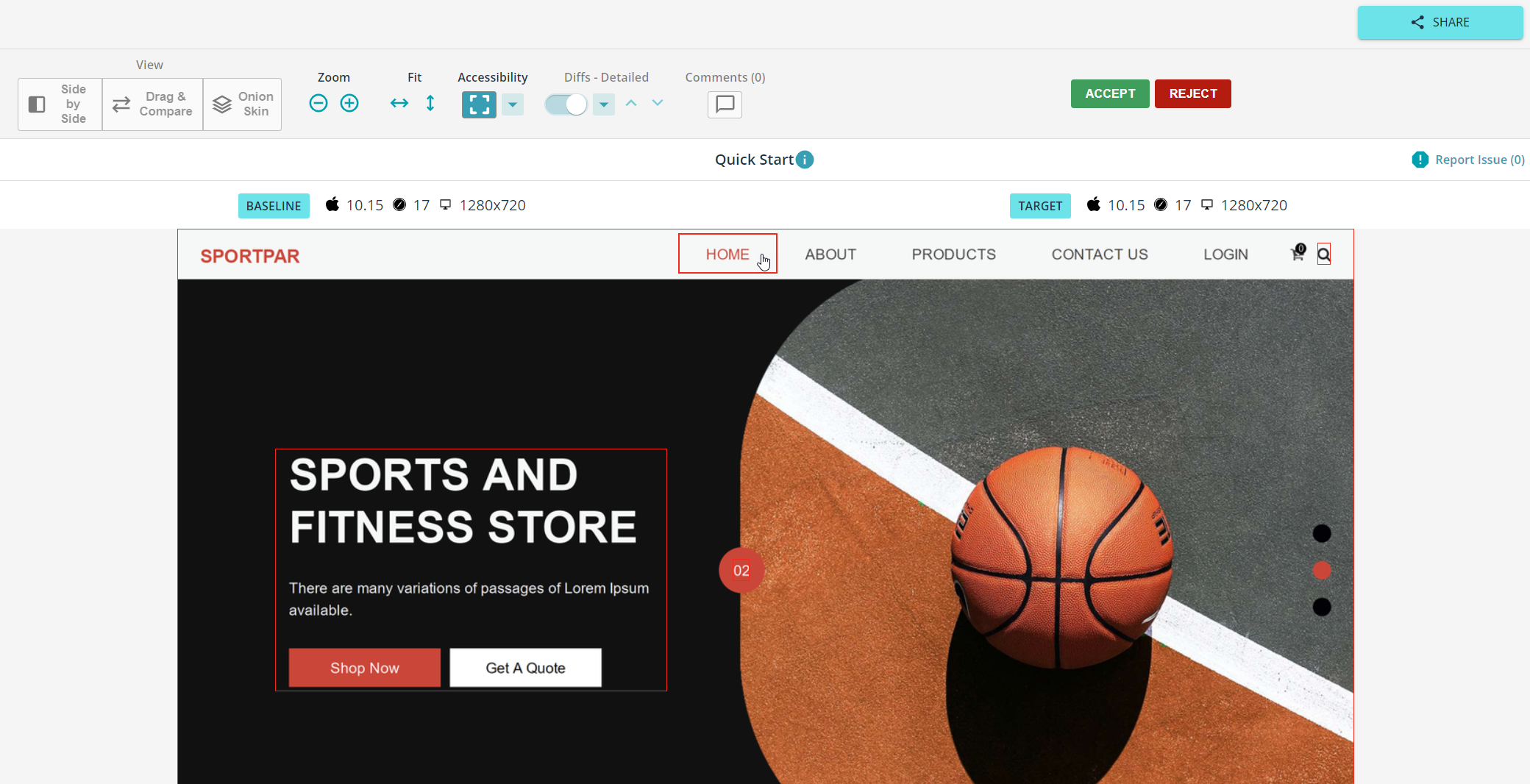The image size is (1530, 784).
Task: Switch to Onion Skin view
Action: pyautogui.click(x=243, y=104)
